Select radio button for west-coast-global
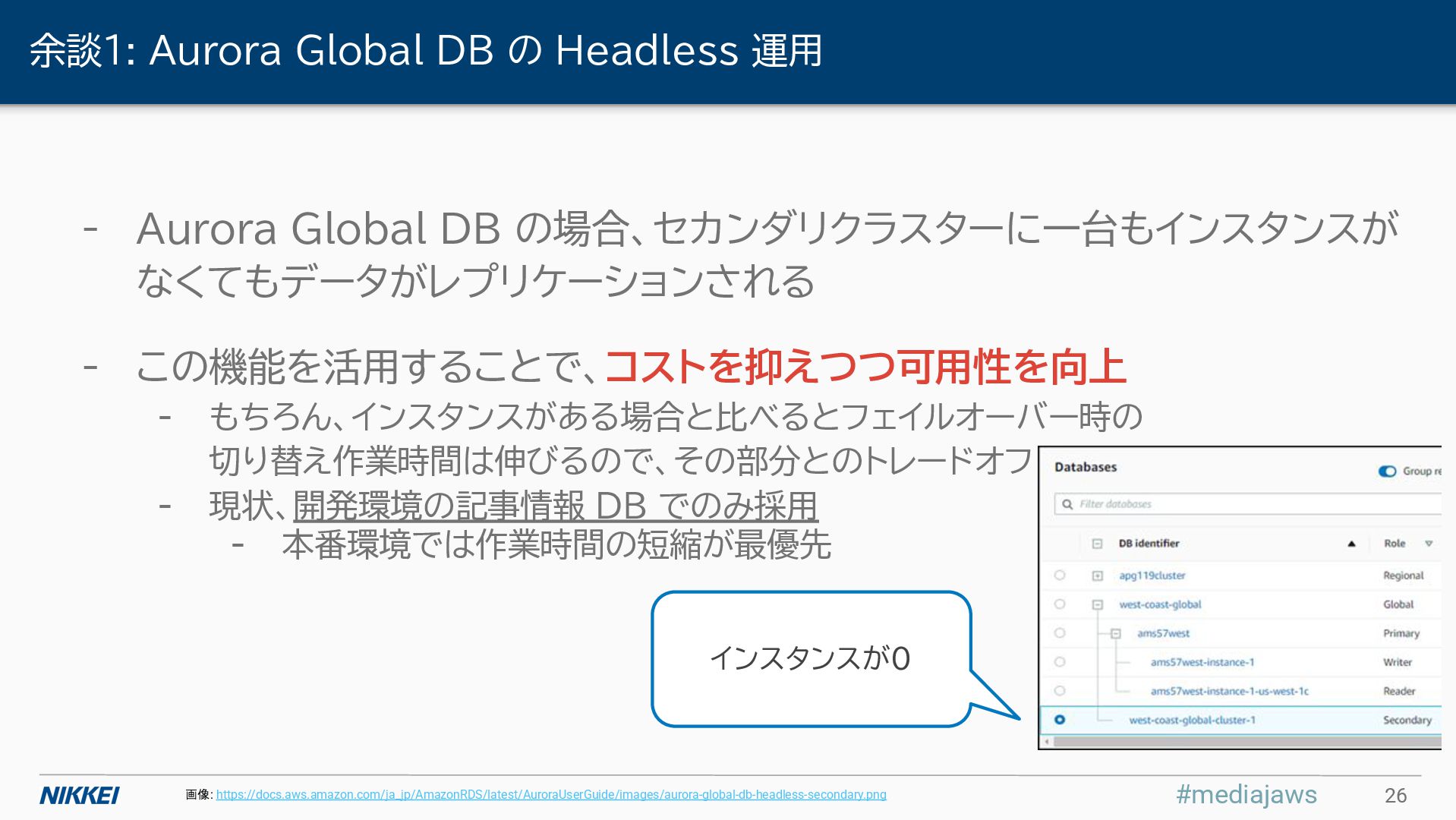This screenshot has height=820, width=1456. click(x=1060, y=604)
